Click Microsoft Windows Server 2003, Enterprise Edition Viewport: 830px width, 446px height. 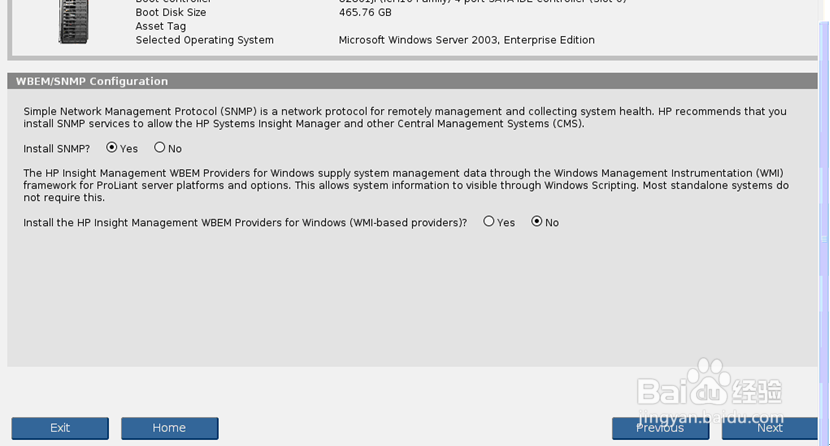(466, 40)
